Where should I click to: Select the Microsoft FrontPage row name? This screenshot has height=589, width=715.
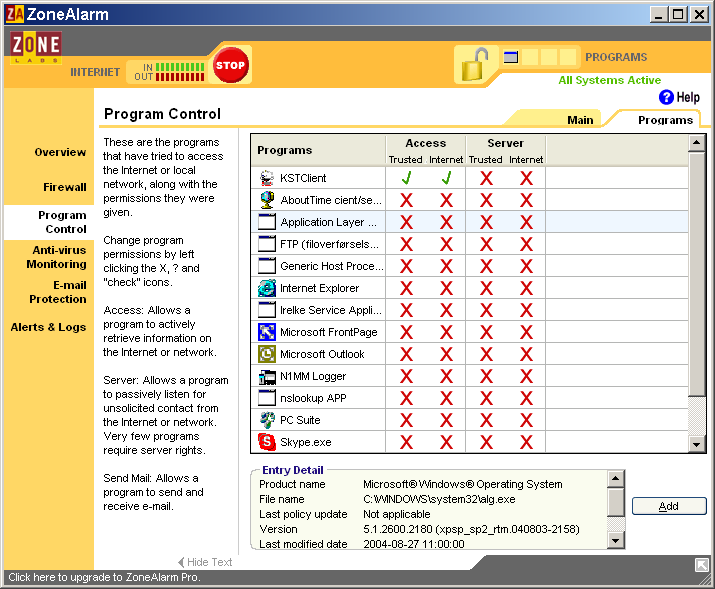(329, 332)
